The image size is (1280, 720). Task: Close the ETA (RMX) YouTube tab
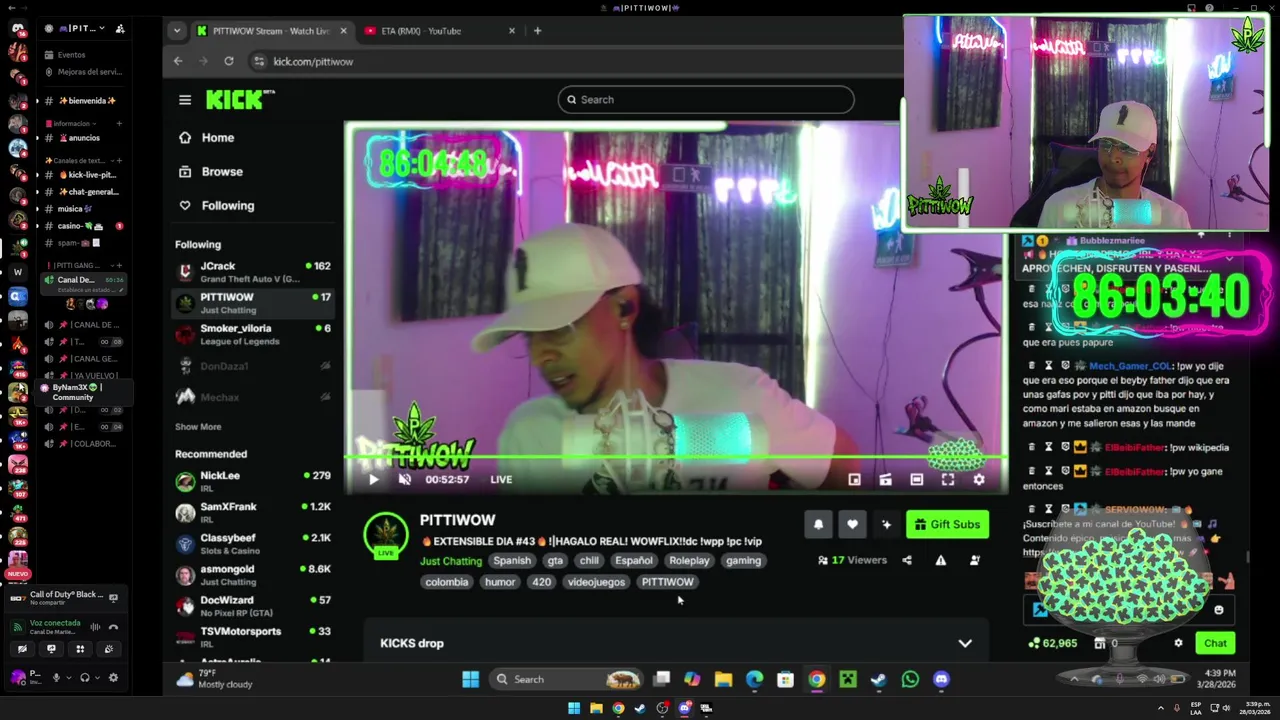(x=512, y=31)
